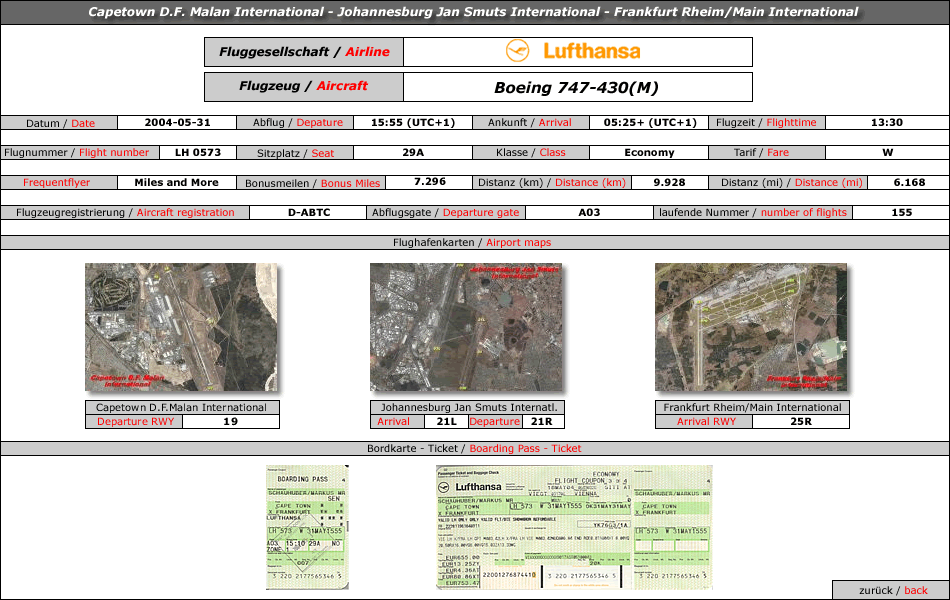The width and height of the screenshot is (950, 600).
Task: Select the class value Economy
Action: (x=649, y=153)
